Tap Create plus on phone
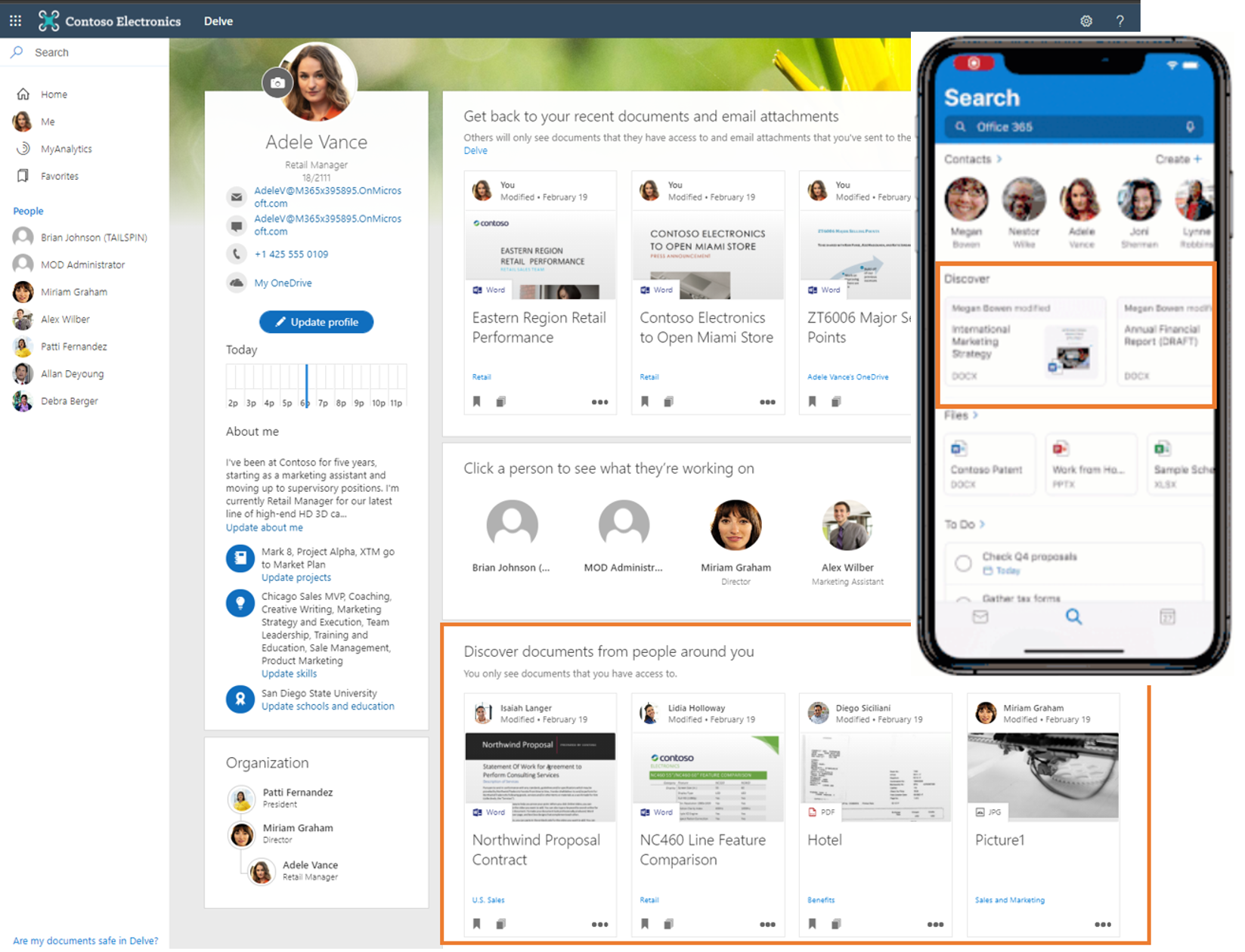 pos(1178,159)
